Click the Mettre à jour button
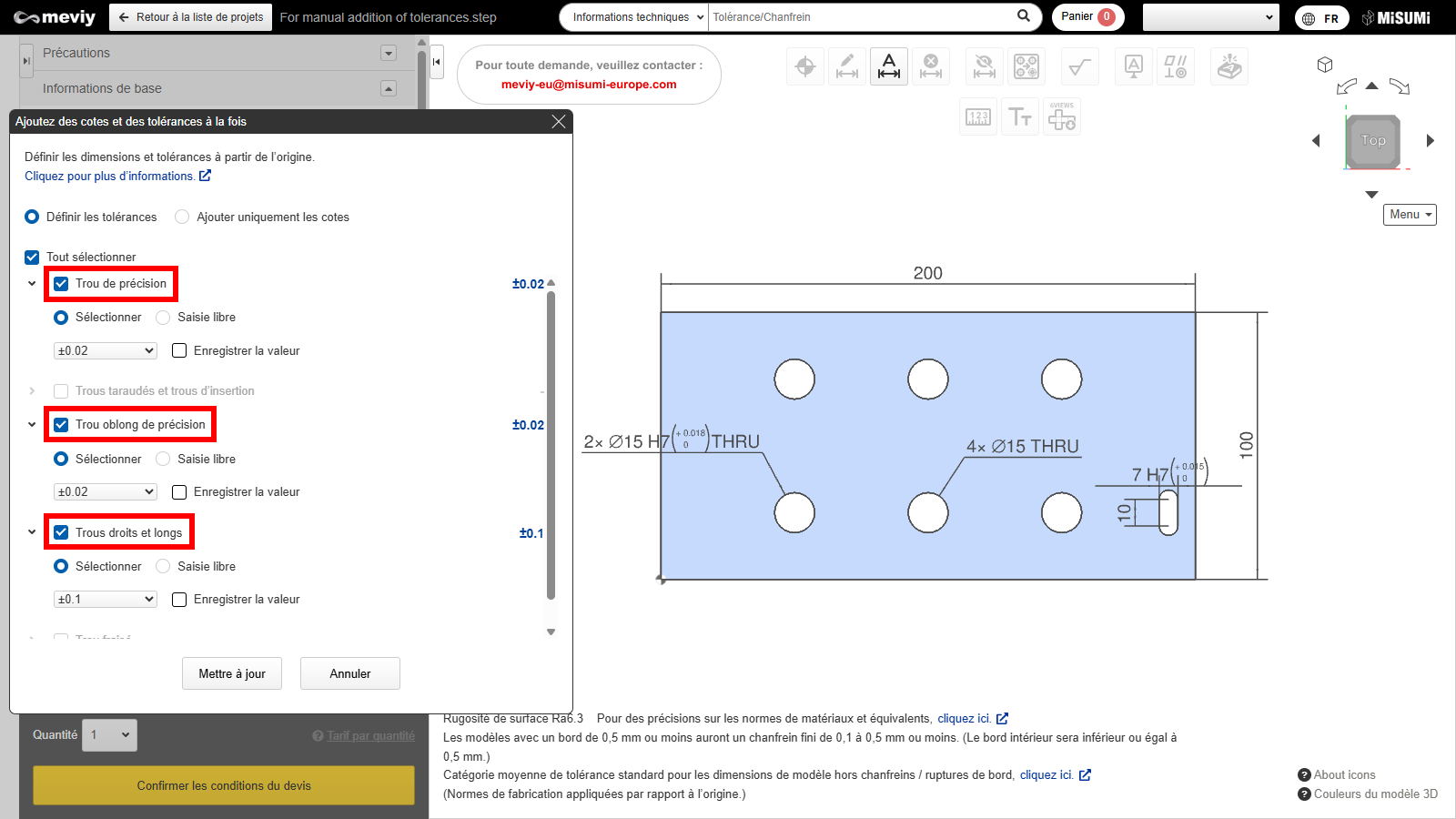The height and width of the screenshot is (819, 1456). [232, 673]
